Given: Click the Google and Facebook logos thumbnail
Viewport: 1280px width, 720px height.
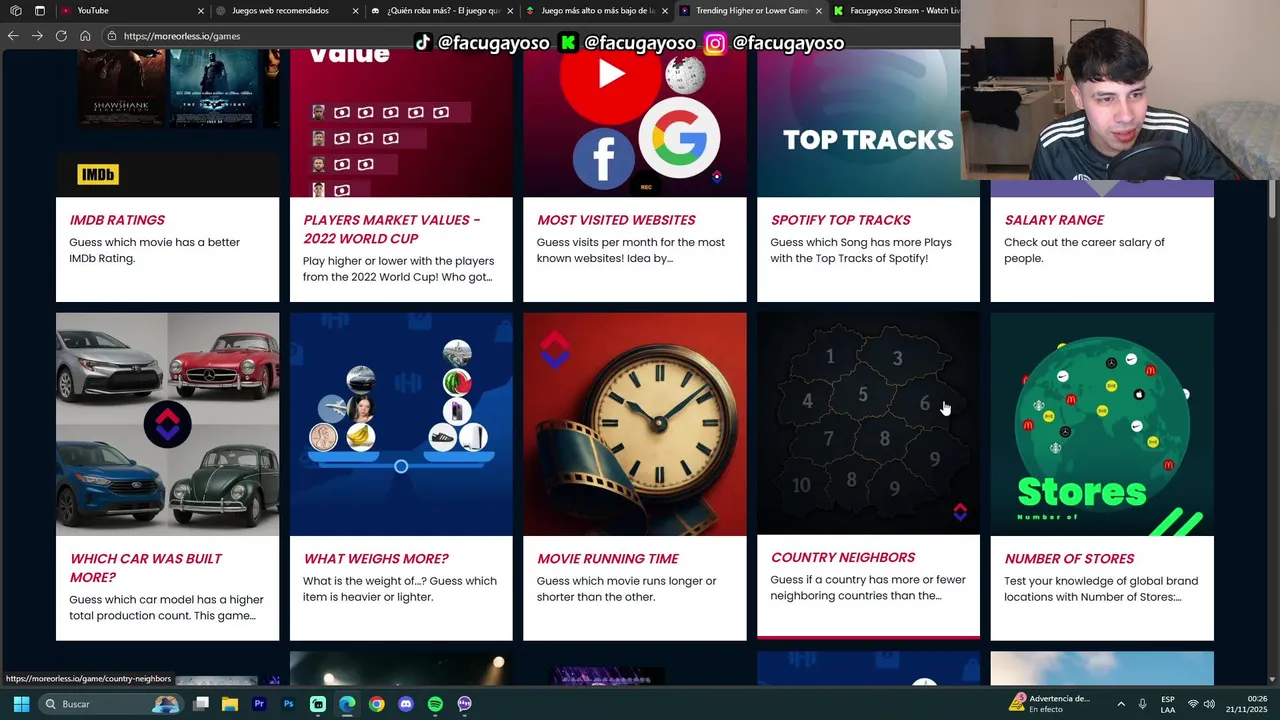Looking at the screenshot, I should click(635, 123).
